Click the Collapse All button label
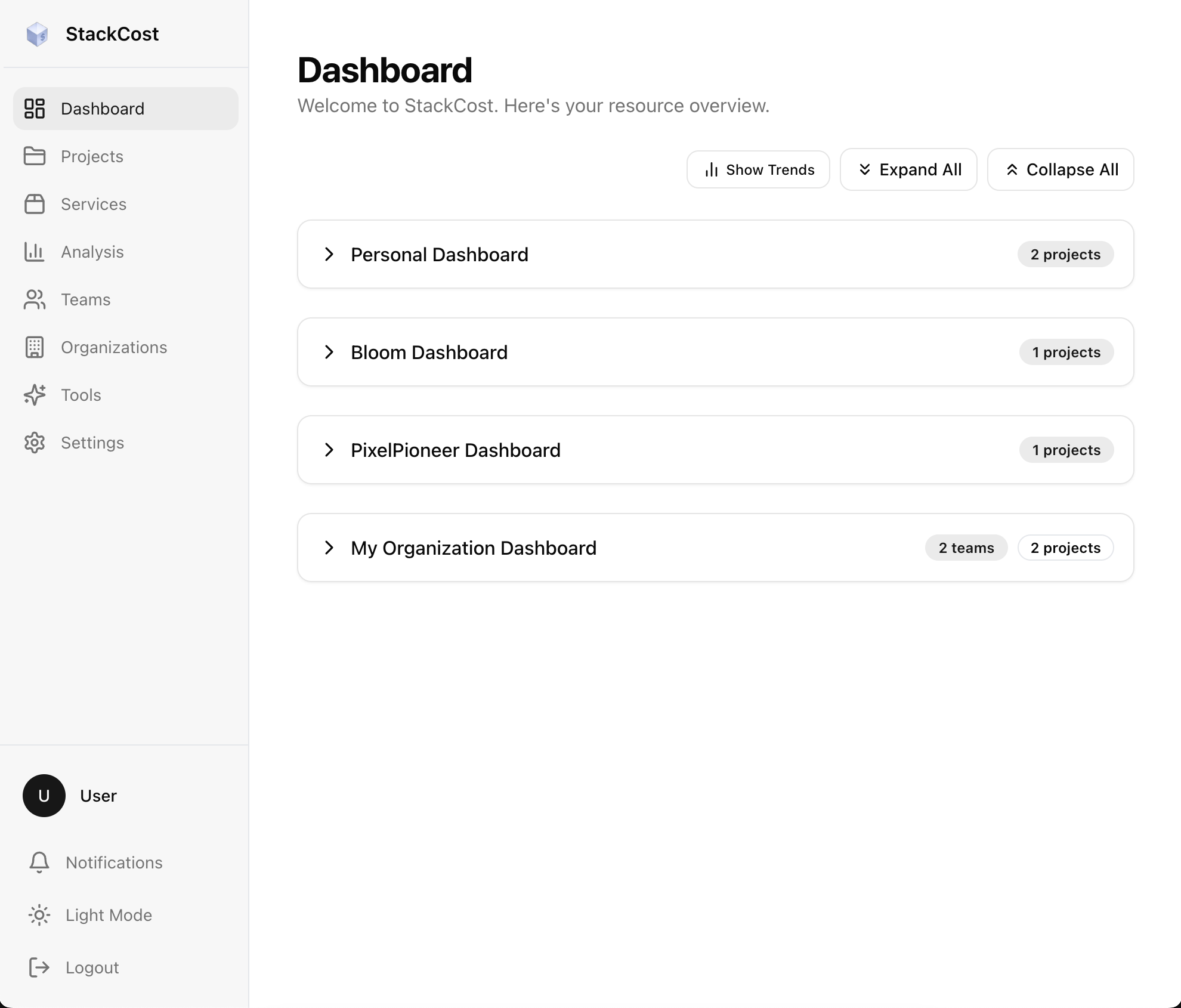The height and width of the screenshot is (1008, 1181). click(1072, 170)
